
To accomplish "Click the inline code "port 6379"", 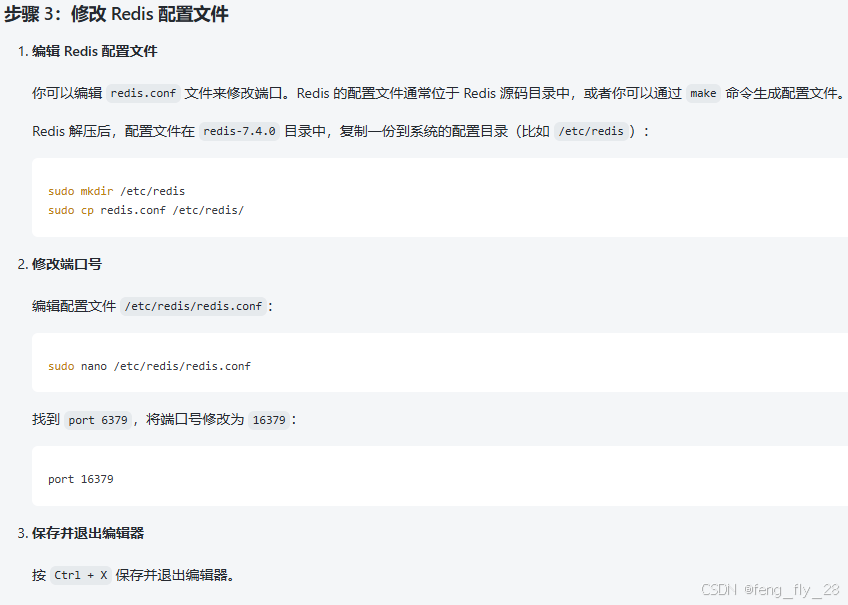I will (x=98, y=420).
